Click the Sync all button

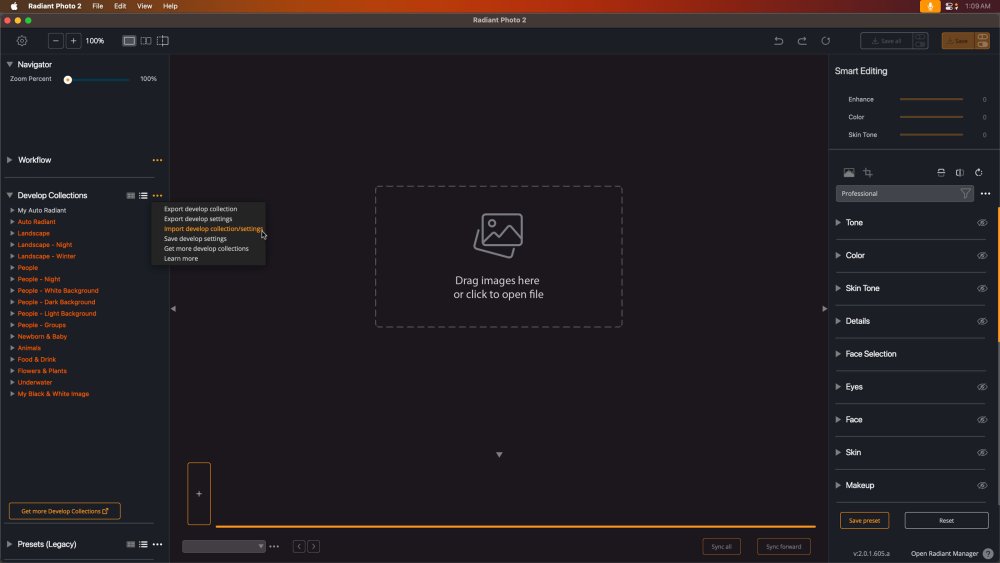(x=721, y=547)
